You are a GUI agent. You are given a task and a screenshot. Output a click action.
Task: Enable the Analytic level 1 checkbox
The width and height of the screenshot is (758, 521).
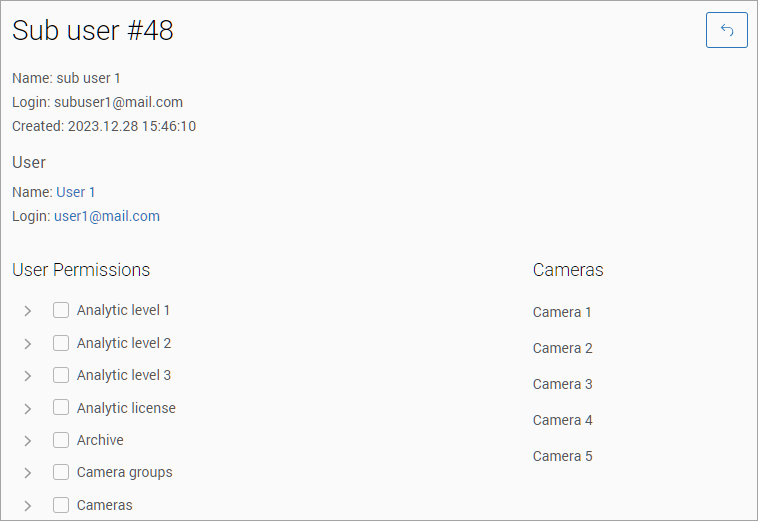61,310
